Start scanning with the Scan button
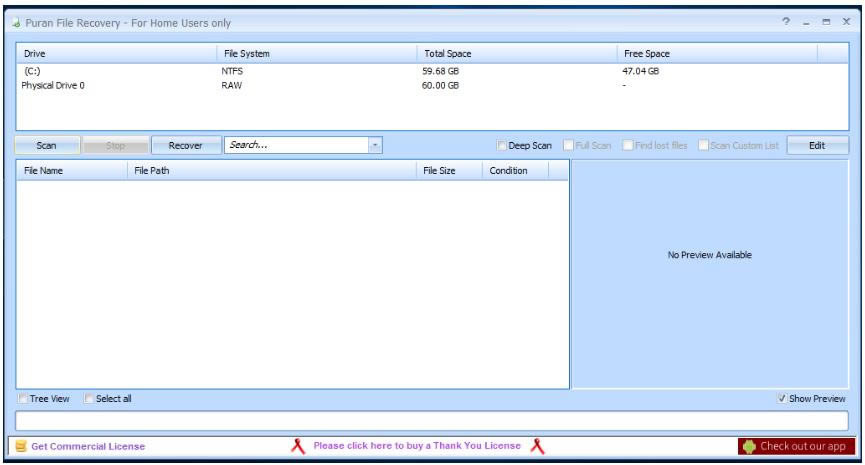 point(47,145)
